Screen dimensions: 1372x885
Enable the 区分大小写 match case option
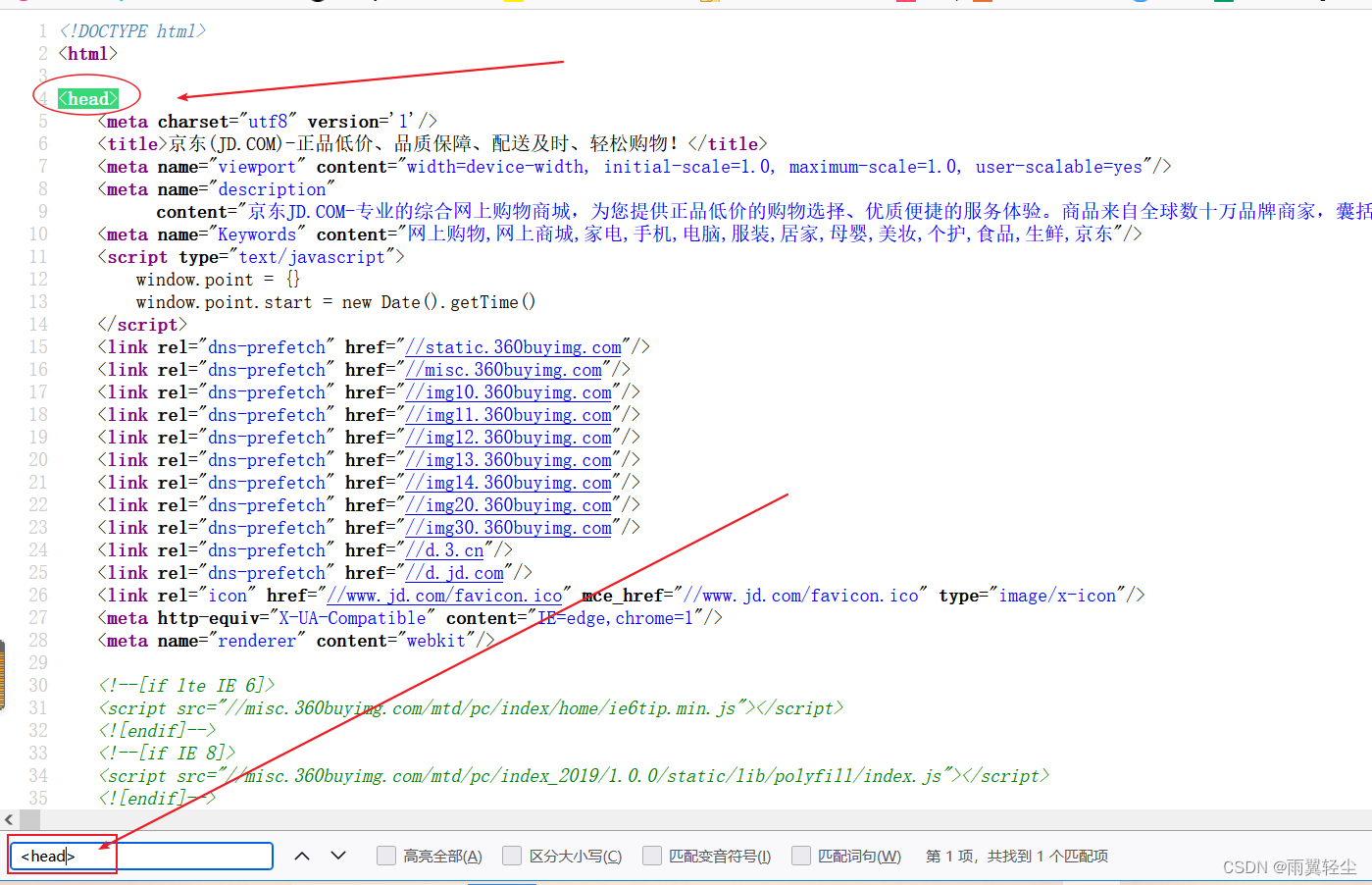[512, 856]
